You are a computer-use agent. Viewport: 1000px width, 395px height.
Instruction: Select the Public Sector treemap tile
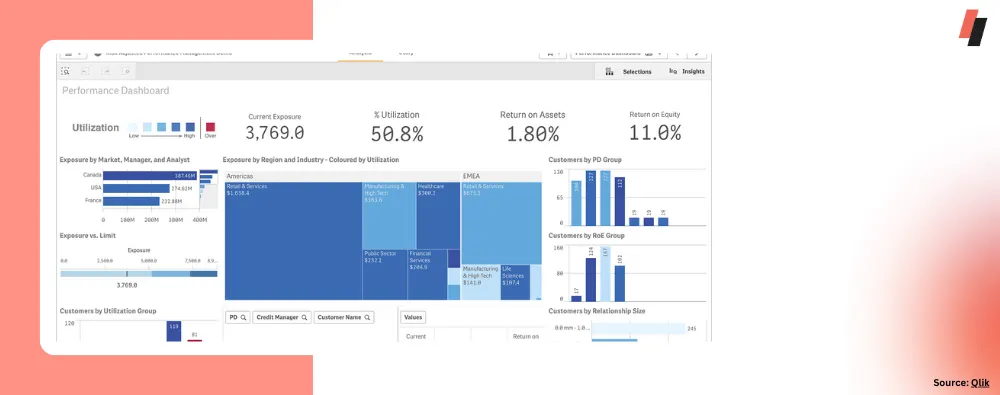(x=385, y=274)
